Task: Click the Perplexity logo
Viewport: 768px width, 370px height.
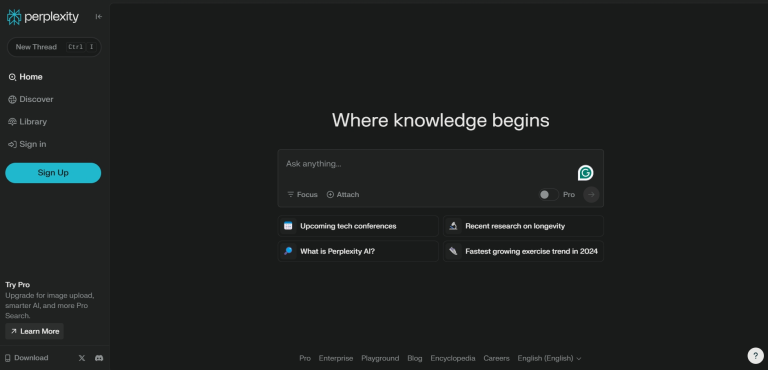Action: 43,17
